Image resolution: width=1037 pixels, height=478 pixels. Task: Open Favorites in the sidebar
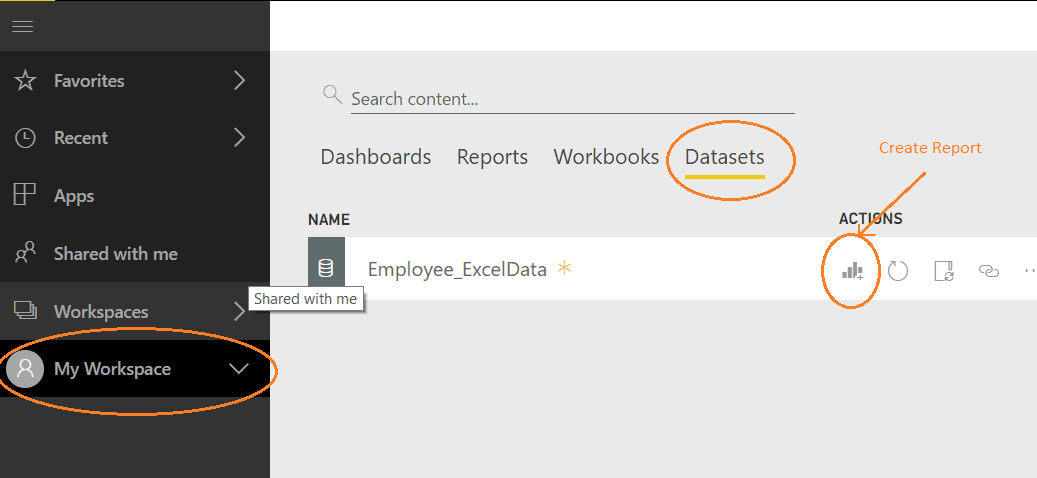134,81
